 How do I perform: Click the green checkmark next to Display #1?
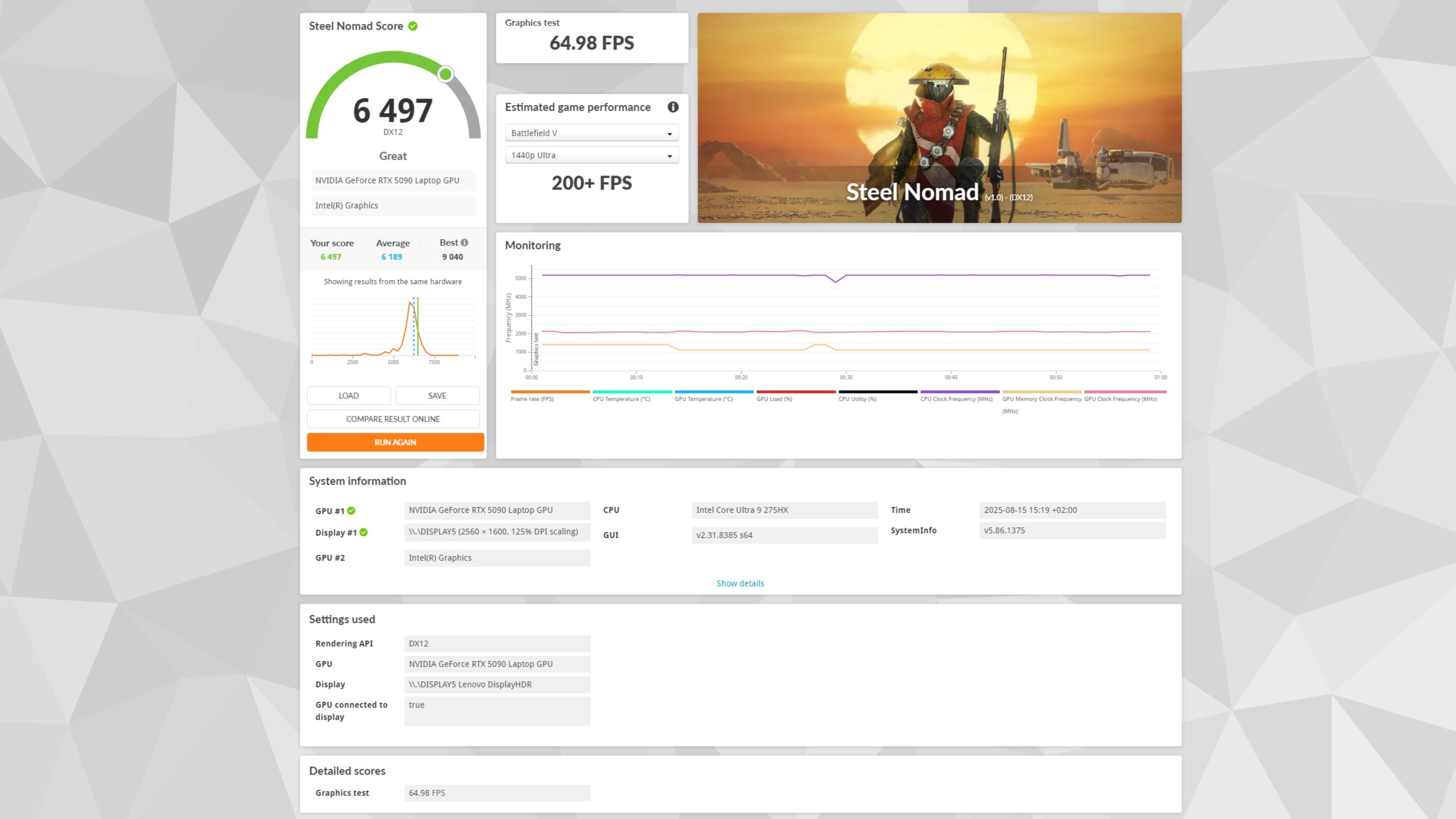363,532
